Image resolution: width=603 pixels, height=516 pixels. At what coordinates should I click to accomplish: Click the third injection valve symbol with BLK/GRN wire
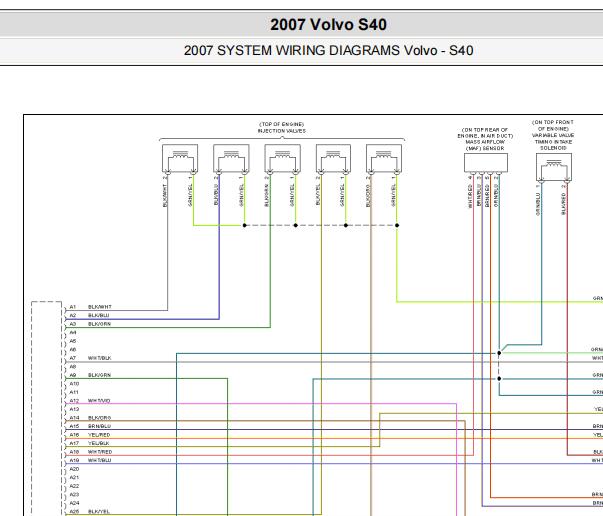[282, 158]
